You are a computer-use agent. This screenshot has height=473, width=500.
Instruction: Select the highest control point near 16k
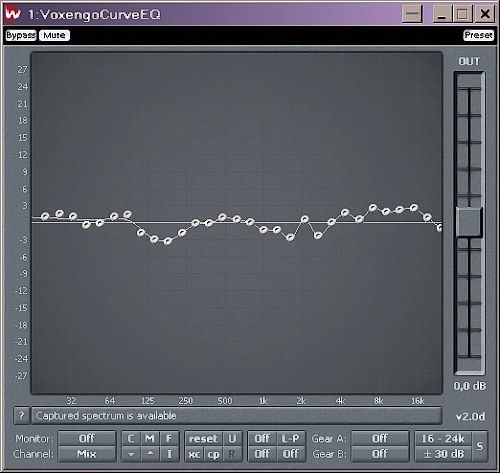414,208
